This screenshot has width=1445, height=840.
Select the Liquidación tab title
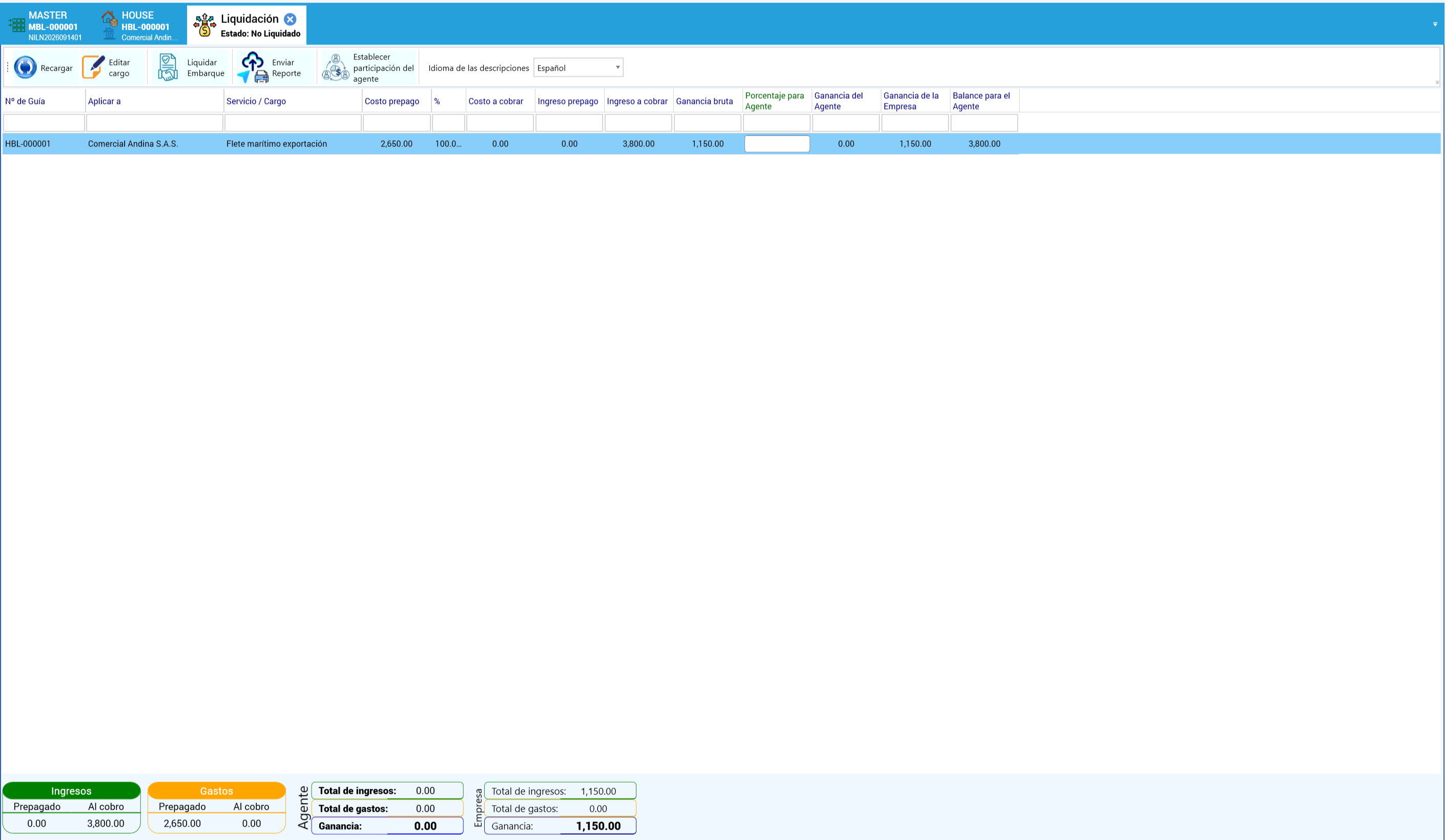pyautogui.click(x=250, y=19)
